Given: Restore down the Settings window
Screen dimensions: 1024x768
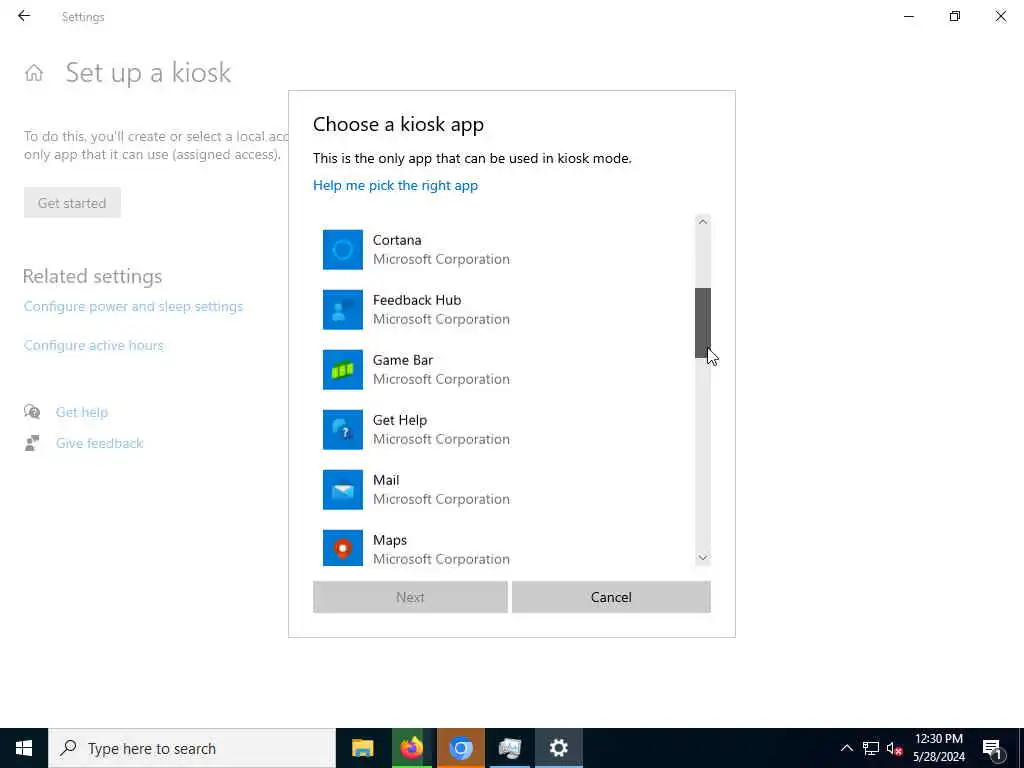Looking at the screenshot, I should 955,16.
